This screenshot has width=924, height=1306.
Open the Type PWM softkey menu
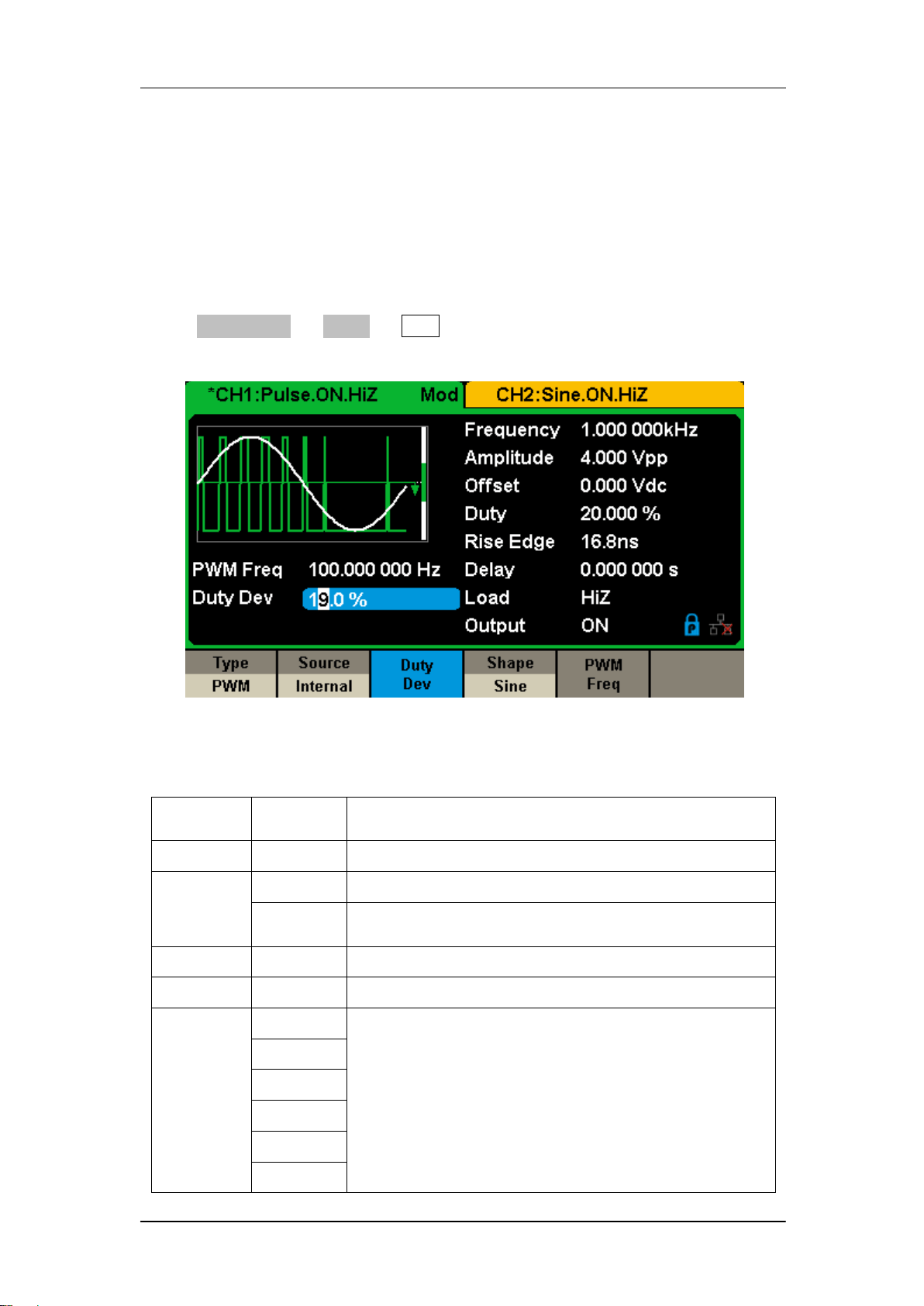(231, 674)
